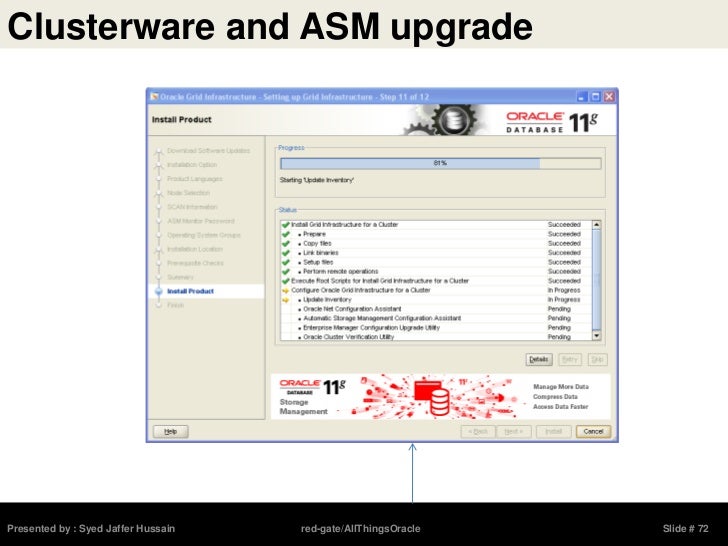The width and height of the screenshot is (728, 546).
Task: Click the Cancel button
Action: (593, 431)
